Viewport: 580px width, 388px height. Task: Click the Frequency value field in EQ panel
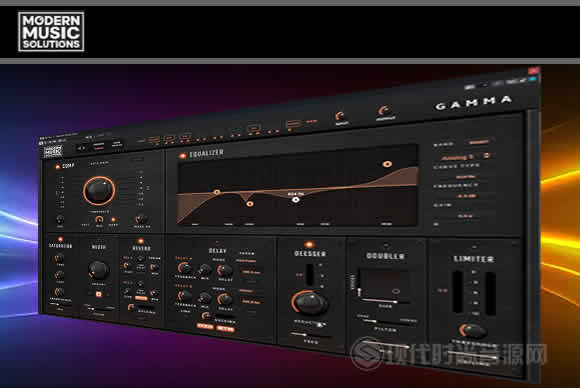point(466,196)
